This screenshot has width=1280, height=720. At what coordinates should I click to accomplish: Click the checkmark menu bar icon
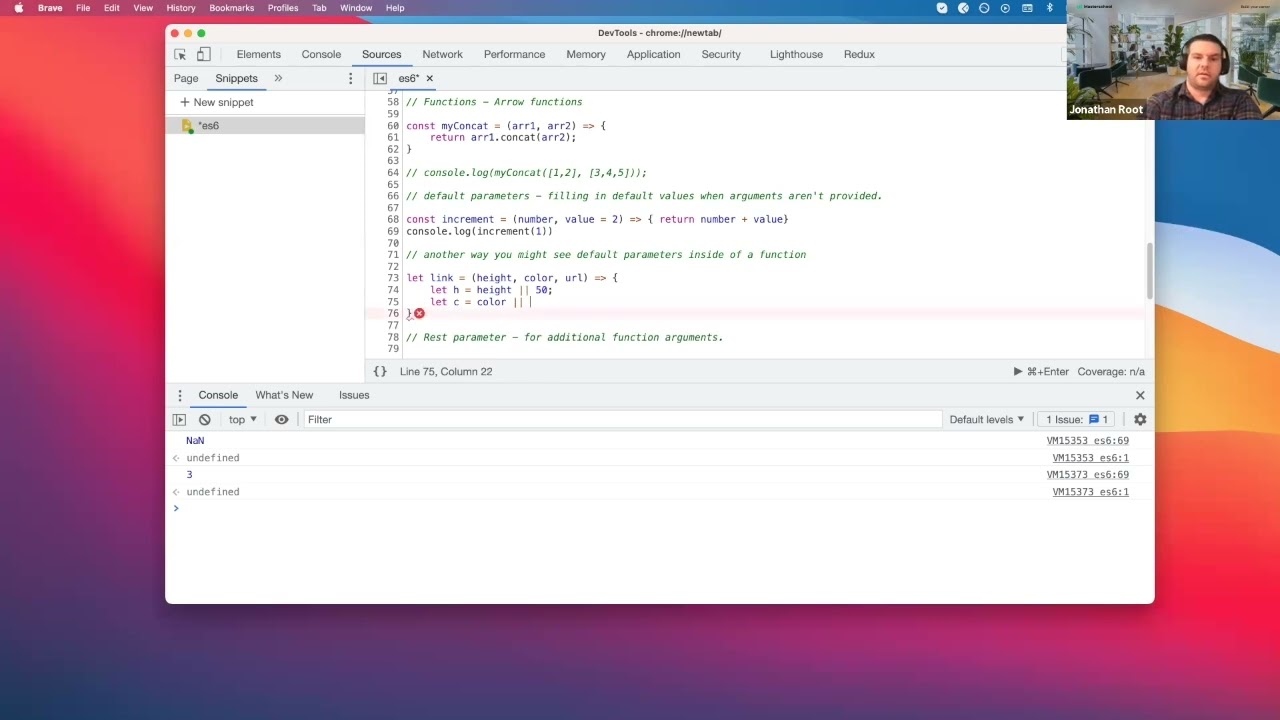point(942,8)
